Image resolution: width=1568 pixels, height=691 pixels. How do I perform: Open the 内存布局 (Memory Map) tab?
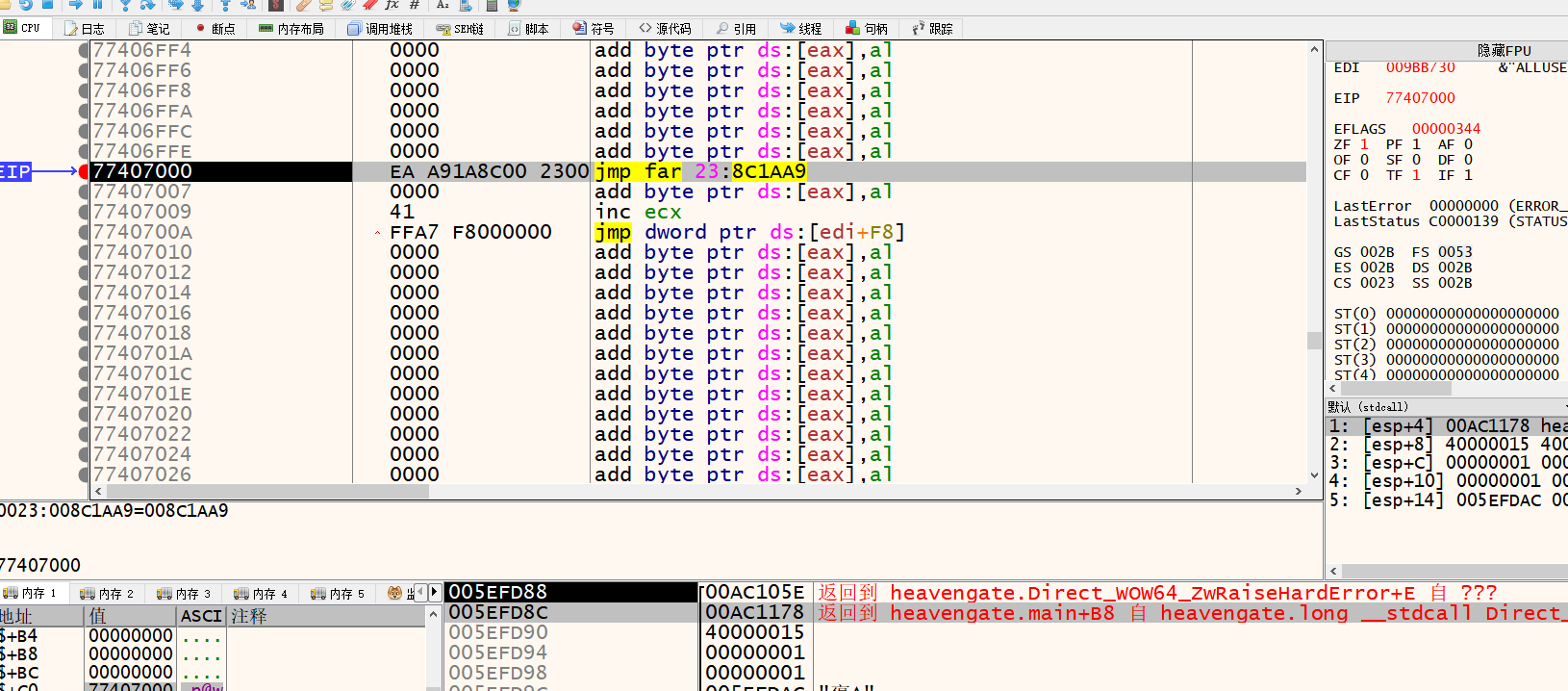291,29
